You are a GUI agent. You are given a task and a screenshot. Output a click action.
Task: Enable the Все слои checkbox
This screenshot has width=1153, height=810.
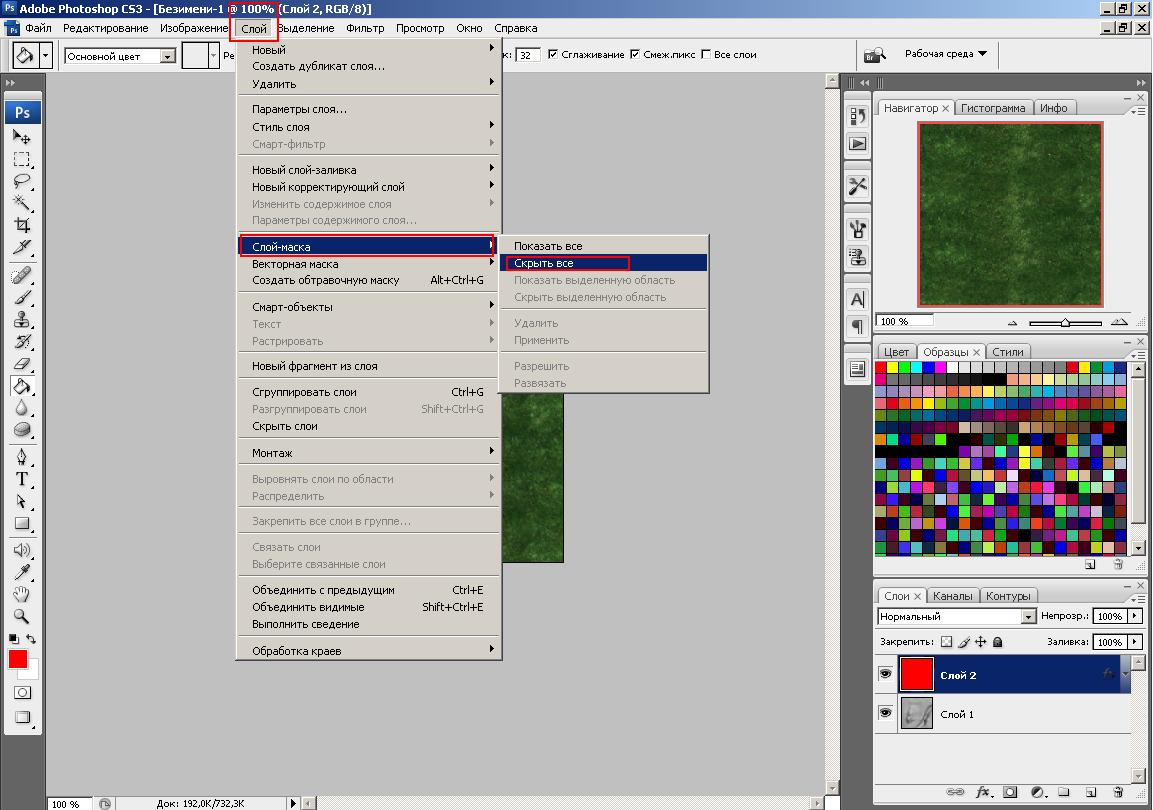click(x=707, y=55)
